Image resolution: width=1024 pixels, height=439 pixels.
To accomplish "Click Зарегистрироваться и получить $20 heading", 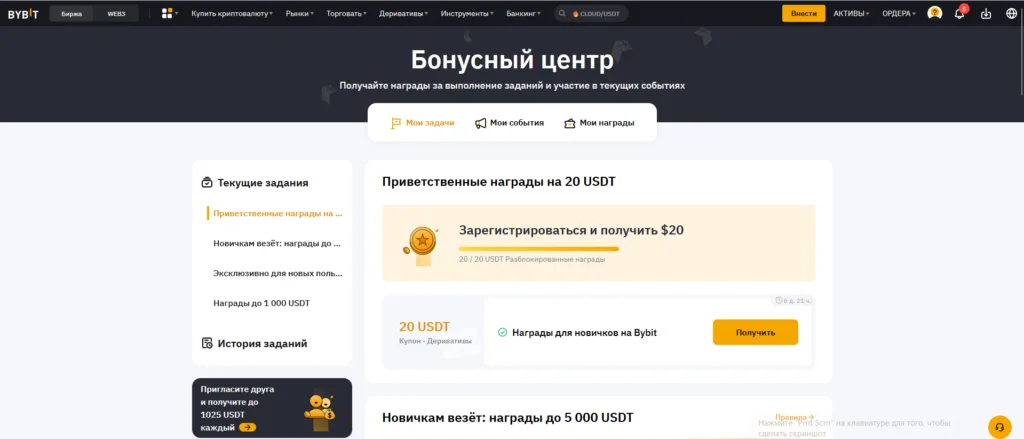I will [571, 230].
